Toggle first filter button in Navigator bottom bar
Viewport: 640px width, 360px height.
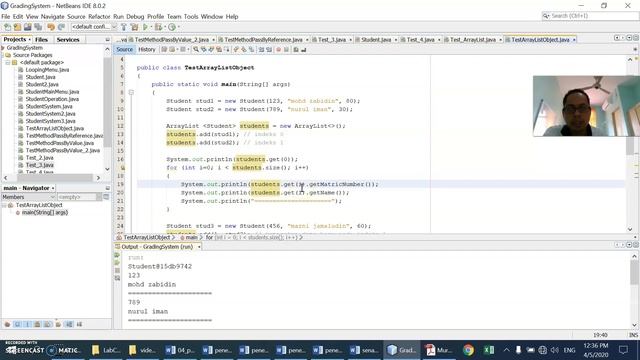pos(7,324)
